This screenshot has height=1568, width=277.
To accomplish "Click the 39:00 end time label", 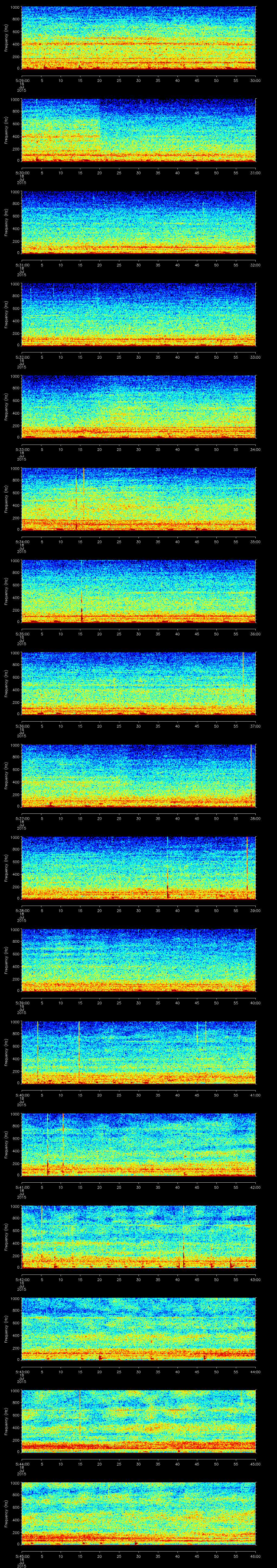I will pyautogui.click(x=255, y=910).
